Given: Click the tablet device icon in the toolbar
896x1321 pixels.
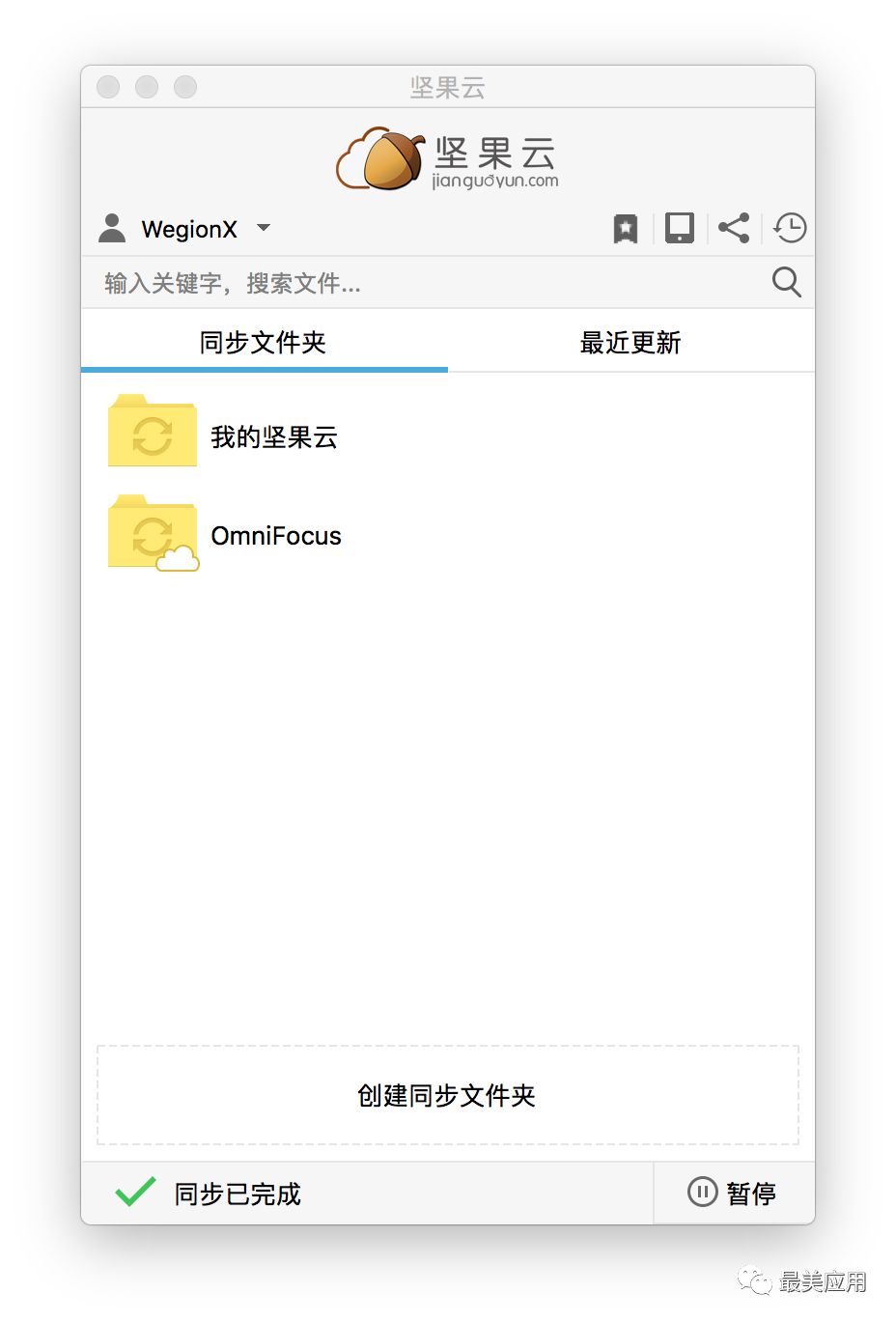Looking at the screenshot, I should point(679,228).
